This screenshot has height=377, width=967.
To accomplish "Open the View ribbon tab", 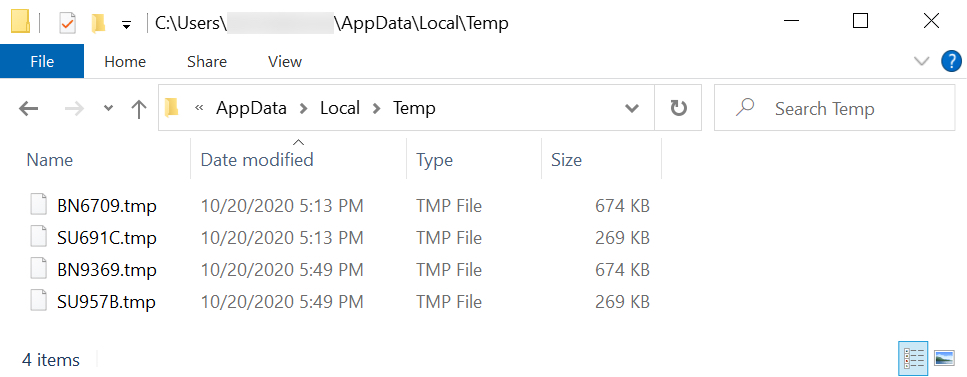I will tap(285, 62).
